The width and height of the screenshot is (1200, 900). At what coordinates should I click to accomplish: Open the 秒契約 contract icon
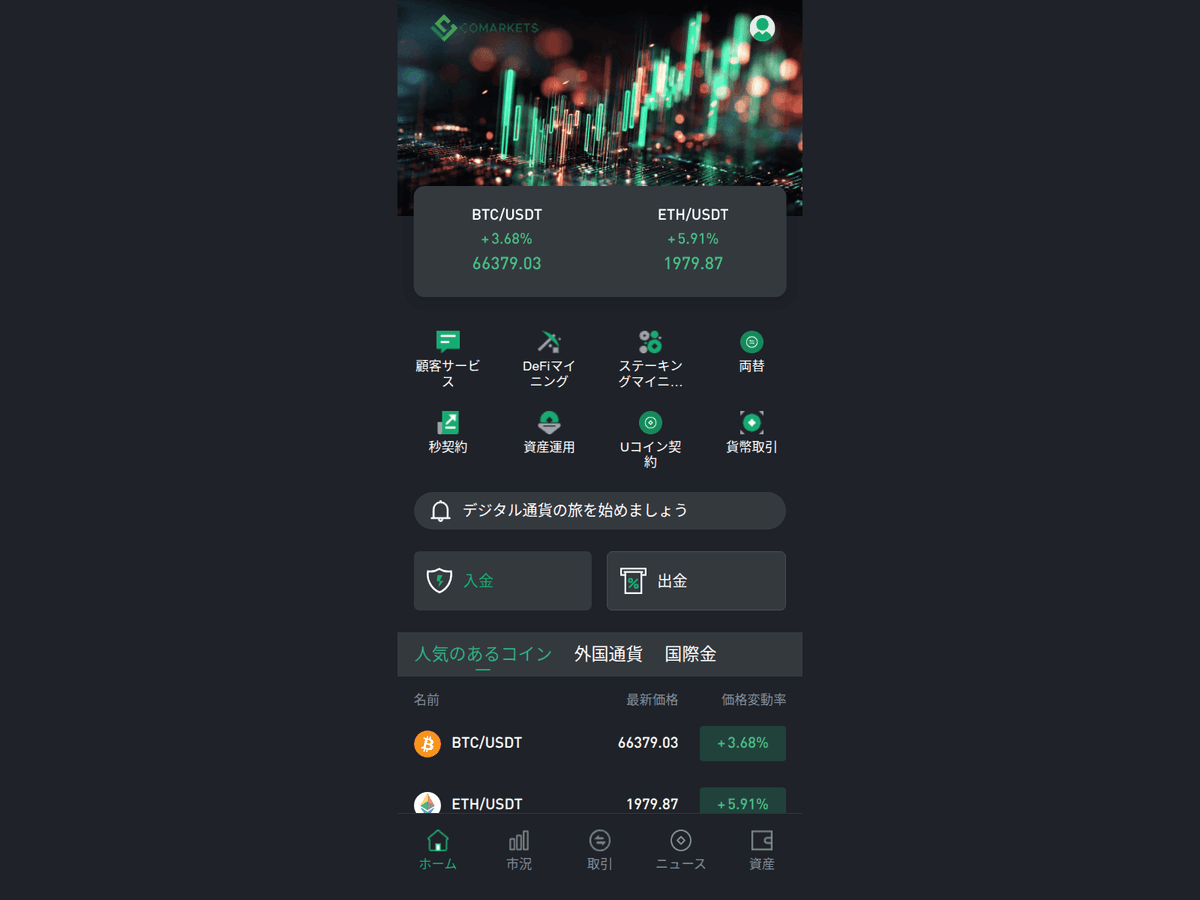point(448,422)
